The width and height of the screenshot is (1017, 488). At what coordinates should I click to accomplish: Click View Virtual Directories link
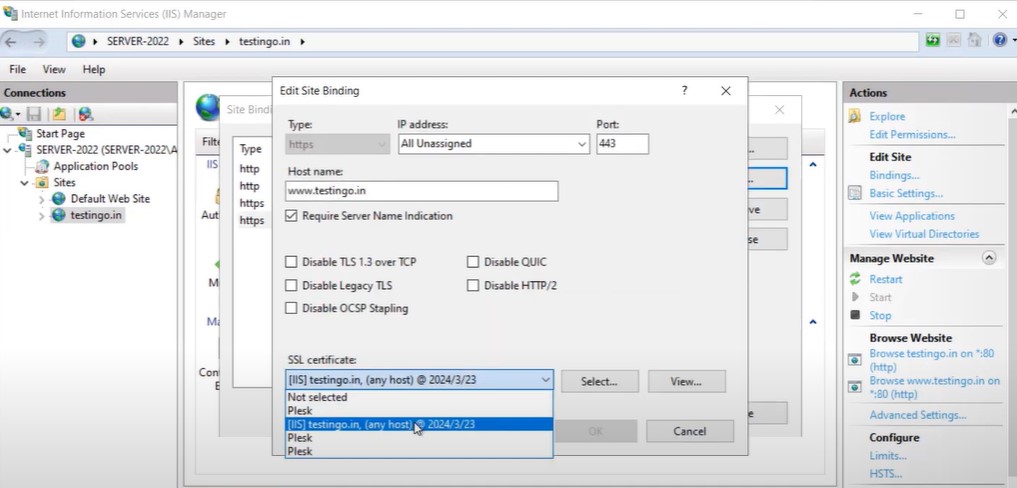pyautogui.click(x=924, y=234)
